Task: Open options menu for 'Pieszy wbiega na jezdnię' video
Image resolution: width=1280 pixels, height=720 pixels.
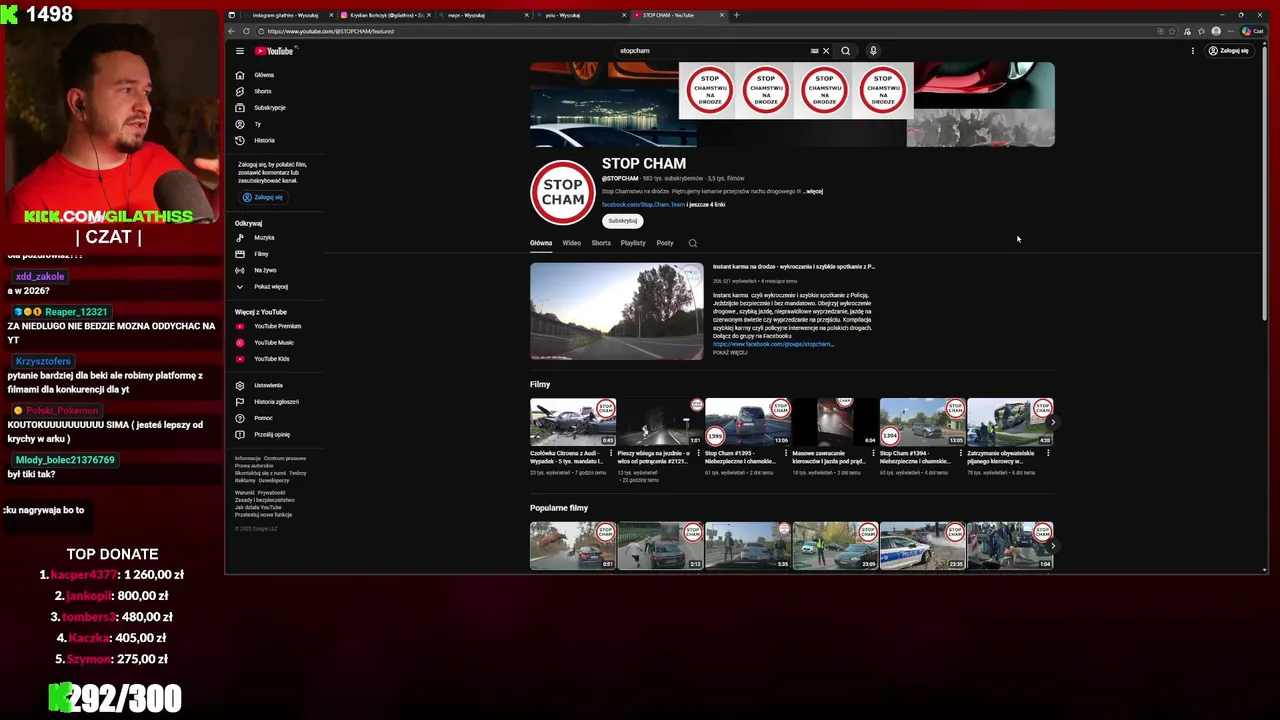Action: 698,453
